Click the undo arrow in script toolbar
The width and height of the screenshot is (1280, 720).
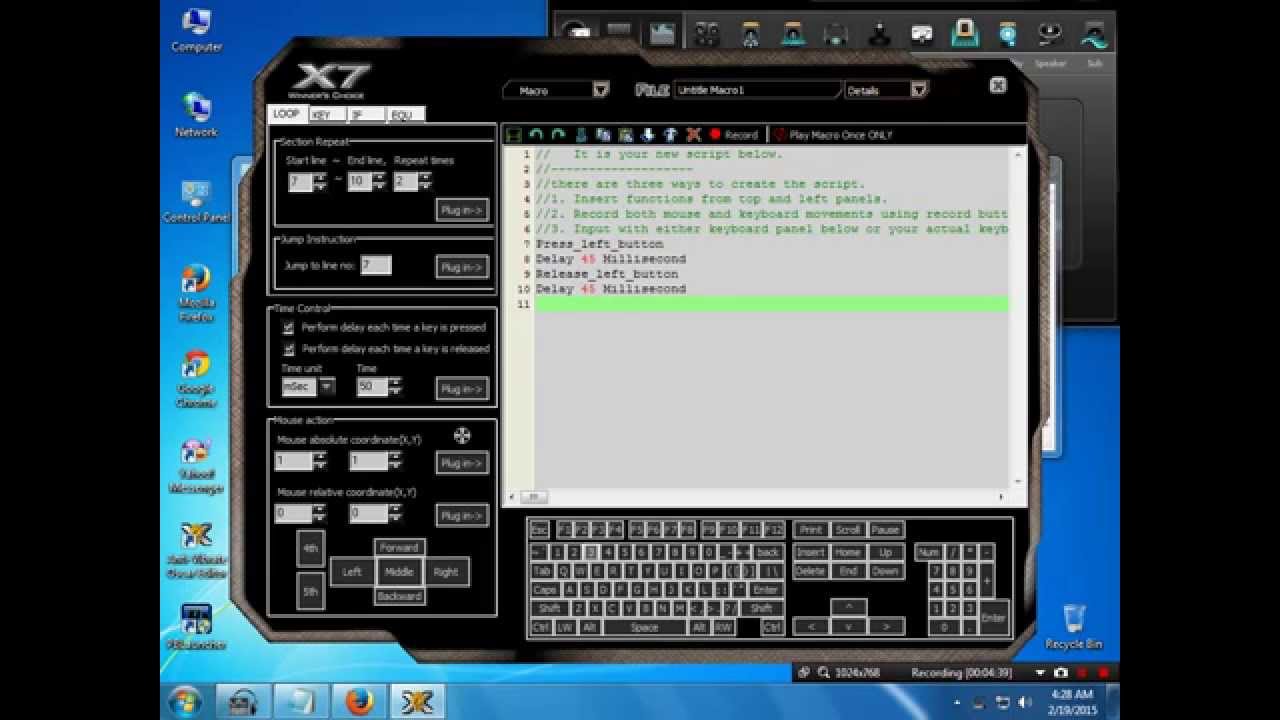pyautogui.click(x=537, y=134)
